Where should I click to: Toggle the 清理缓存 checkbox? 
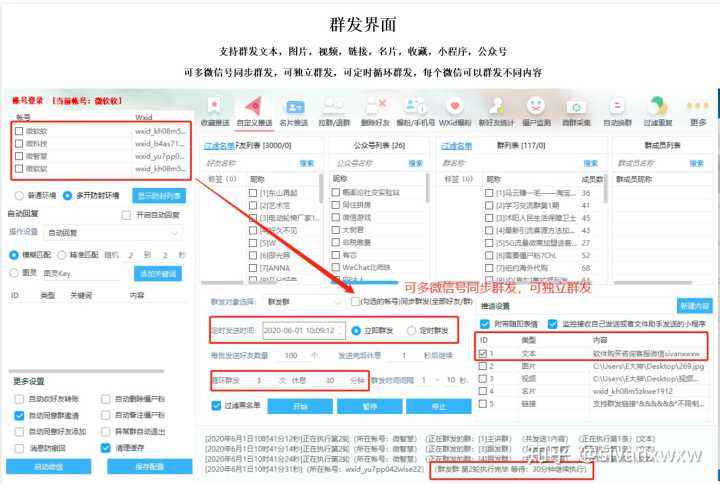(x=106, y=447)
